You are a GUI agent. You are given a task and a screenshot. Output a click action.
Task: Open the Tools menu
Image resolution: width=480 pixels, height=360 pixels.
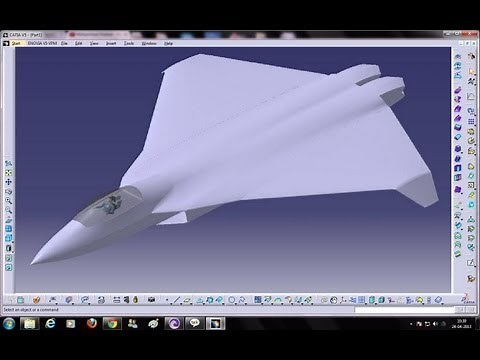click(129, 43)
